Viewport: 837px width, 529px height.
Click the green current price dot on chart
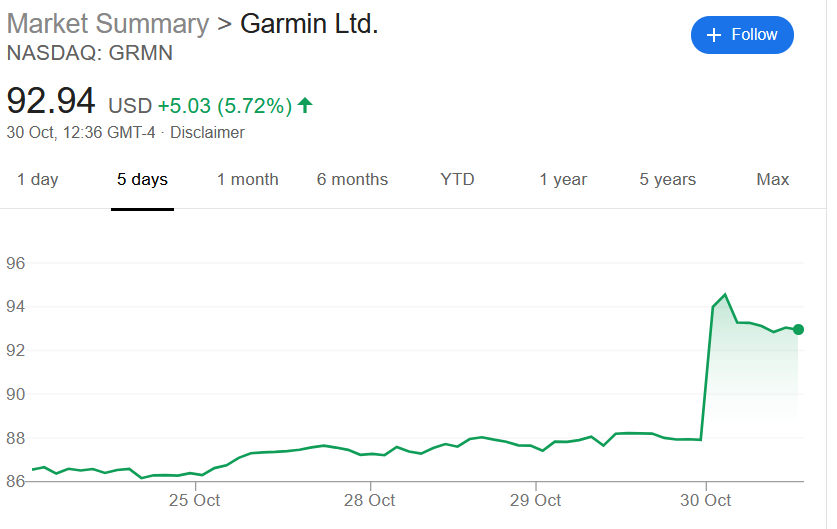[798, 329]
